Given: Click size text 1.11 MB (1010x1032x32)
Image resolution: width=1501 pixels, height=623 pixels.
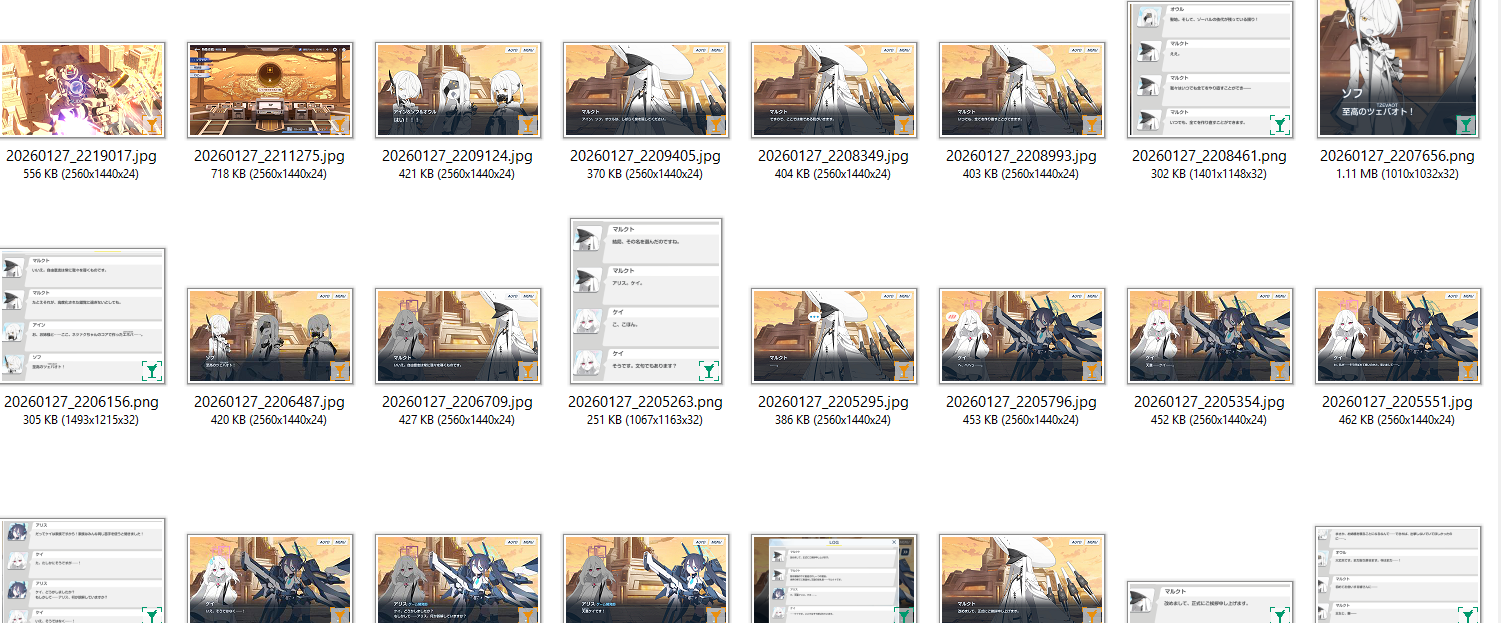Looking at the screenshot, I should (x=1397, y=174).
